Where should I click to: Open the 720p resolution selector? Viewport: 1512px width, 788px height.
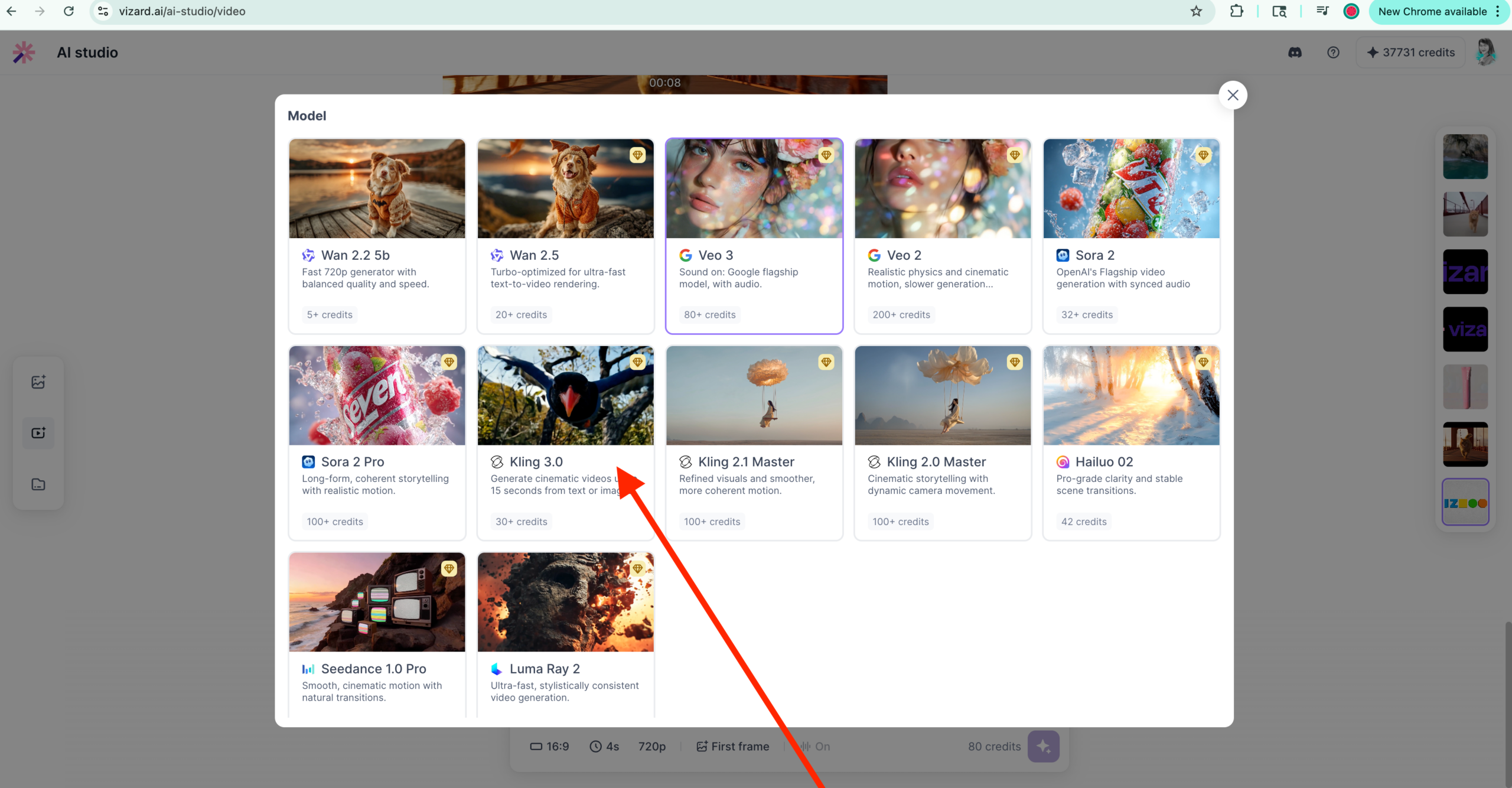coord(651,746)
